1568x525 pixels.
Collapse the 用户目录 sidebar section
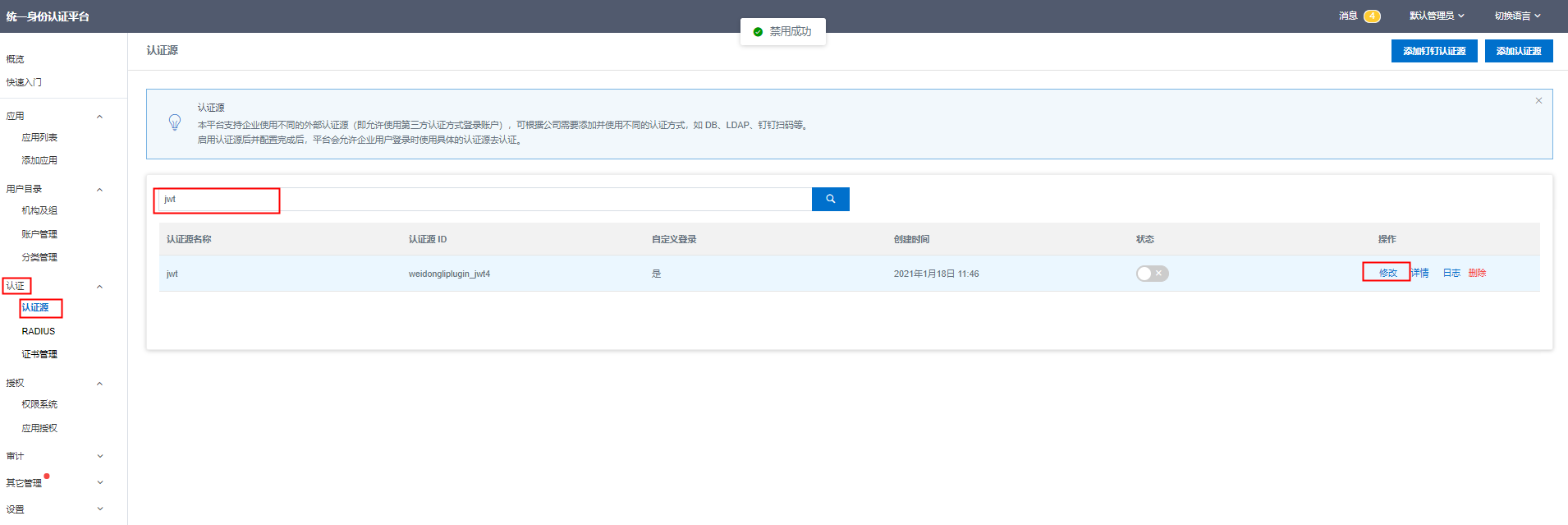[99, 190]
